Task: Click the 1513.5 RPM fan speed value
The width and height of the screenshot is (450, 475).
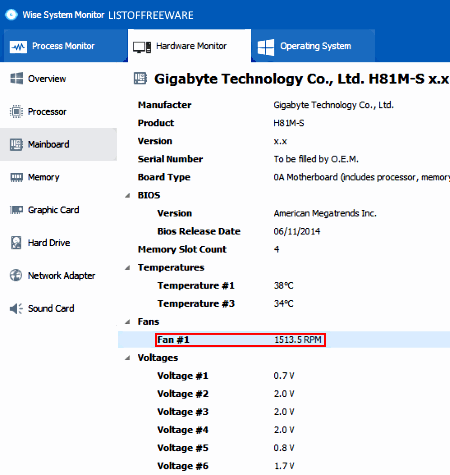Action: pyautogui.click(x=298, y=339)
